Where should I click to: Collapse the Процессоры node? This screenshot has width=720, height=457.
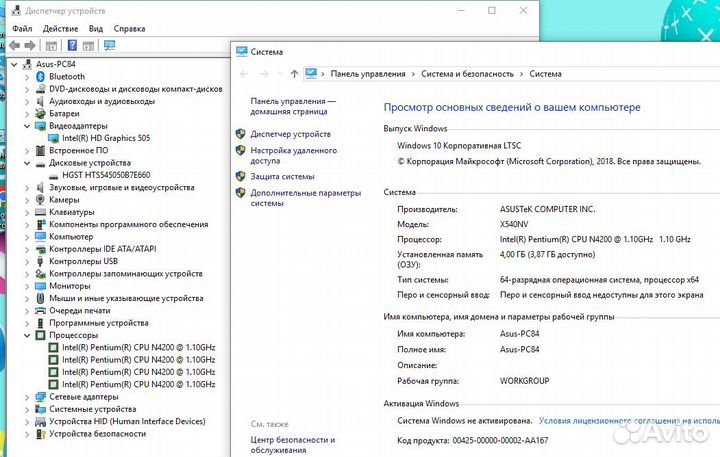point(27,335)
